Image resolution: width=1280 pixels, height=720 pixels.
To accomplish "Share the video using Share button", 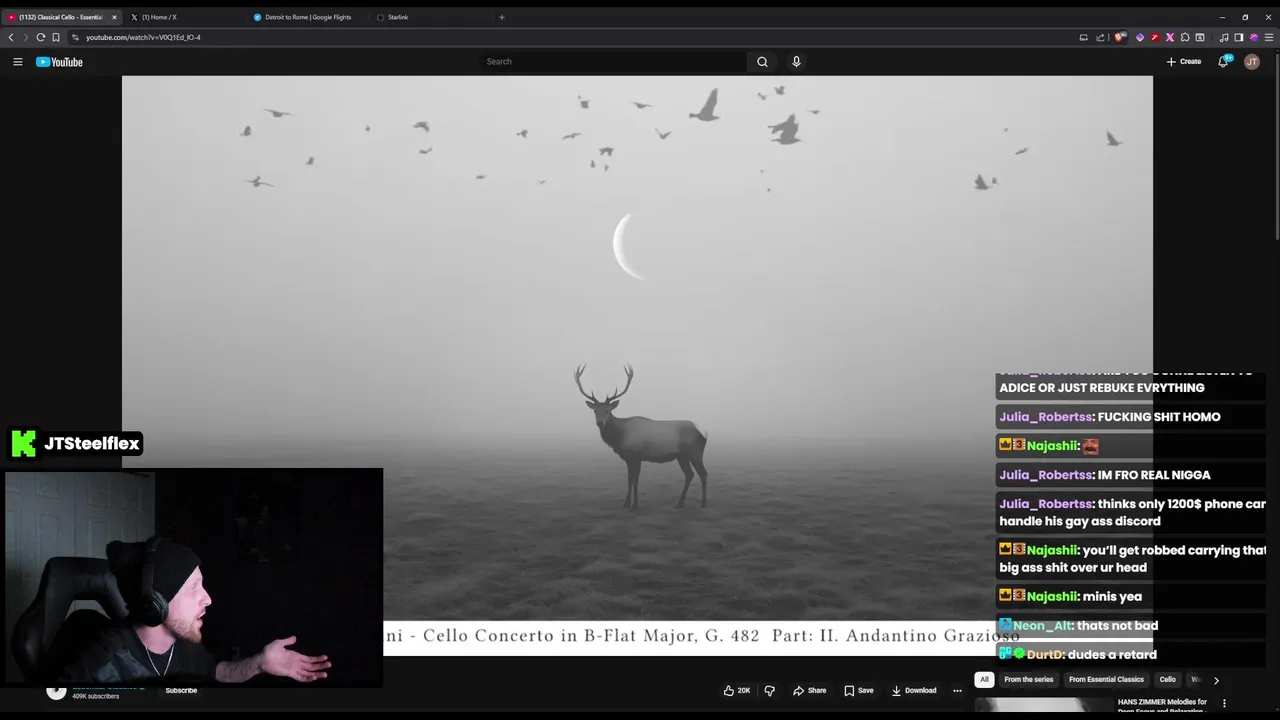I will coord(809,690).
